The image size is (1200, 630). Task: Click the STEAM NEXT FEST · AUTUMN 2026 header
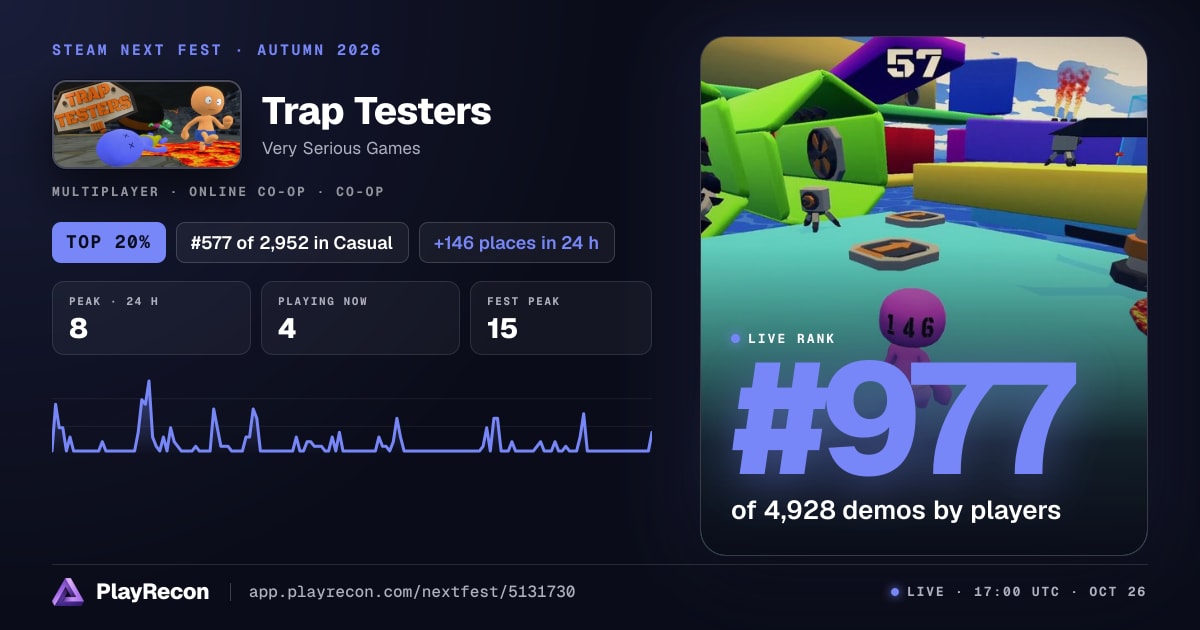tap(217, 50)
